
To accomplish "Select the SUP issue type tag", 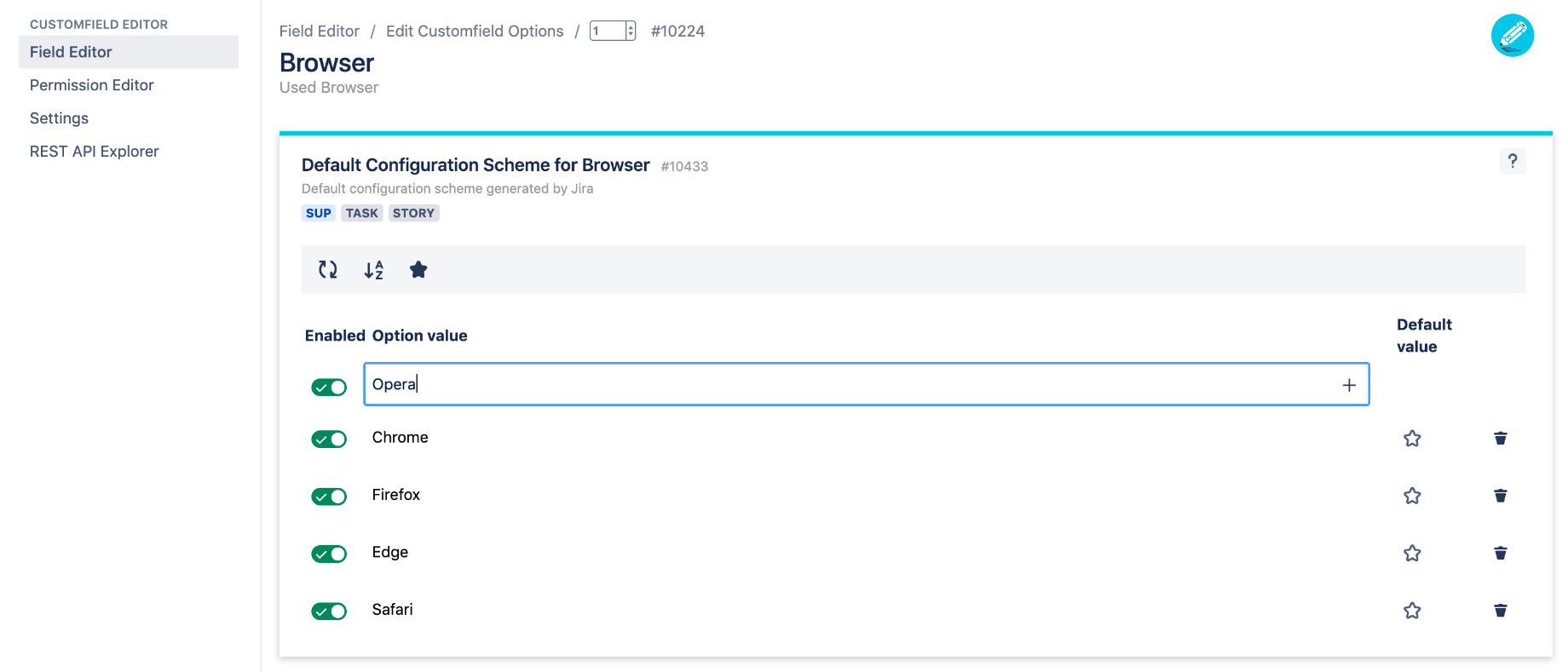I will point(318,213).
